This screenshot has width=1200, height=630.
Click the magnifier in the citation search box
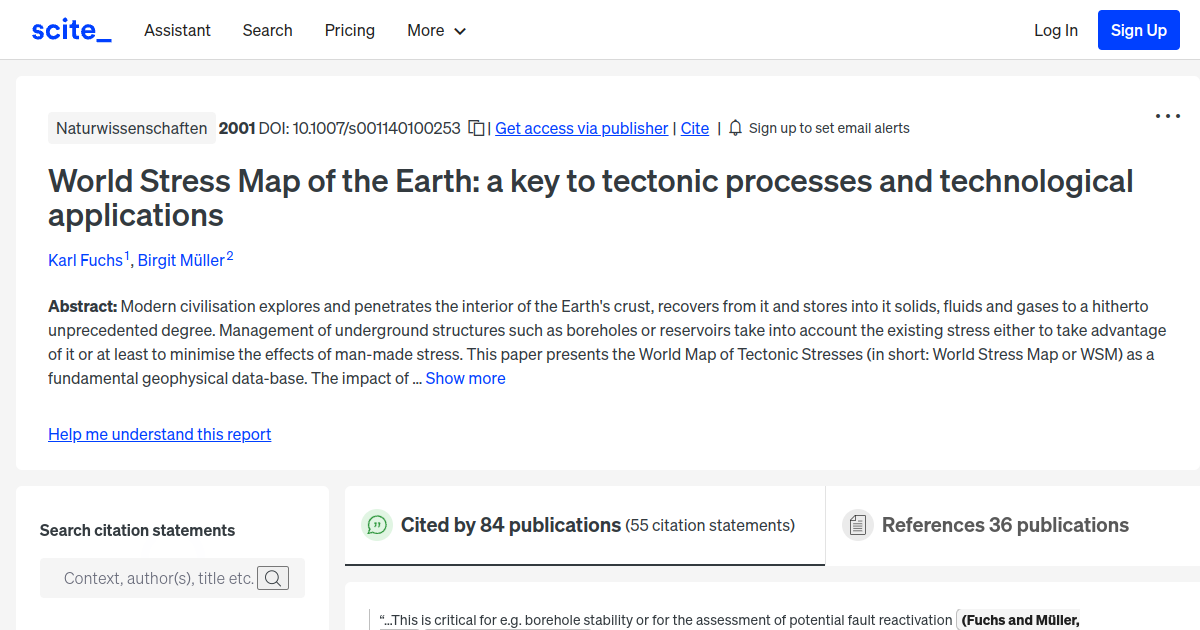pos(273,577)
